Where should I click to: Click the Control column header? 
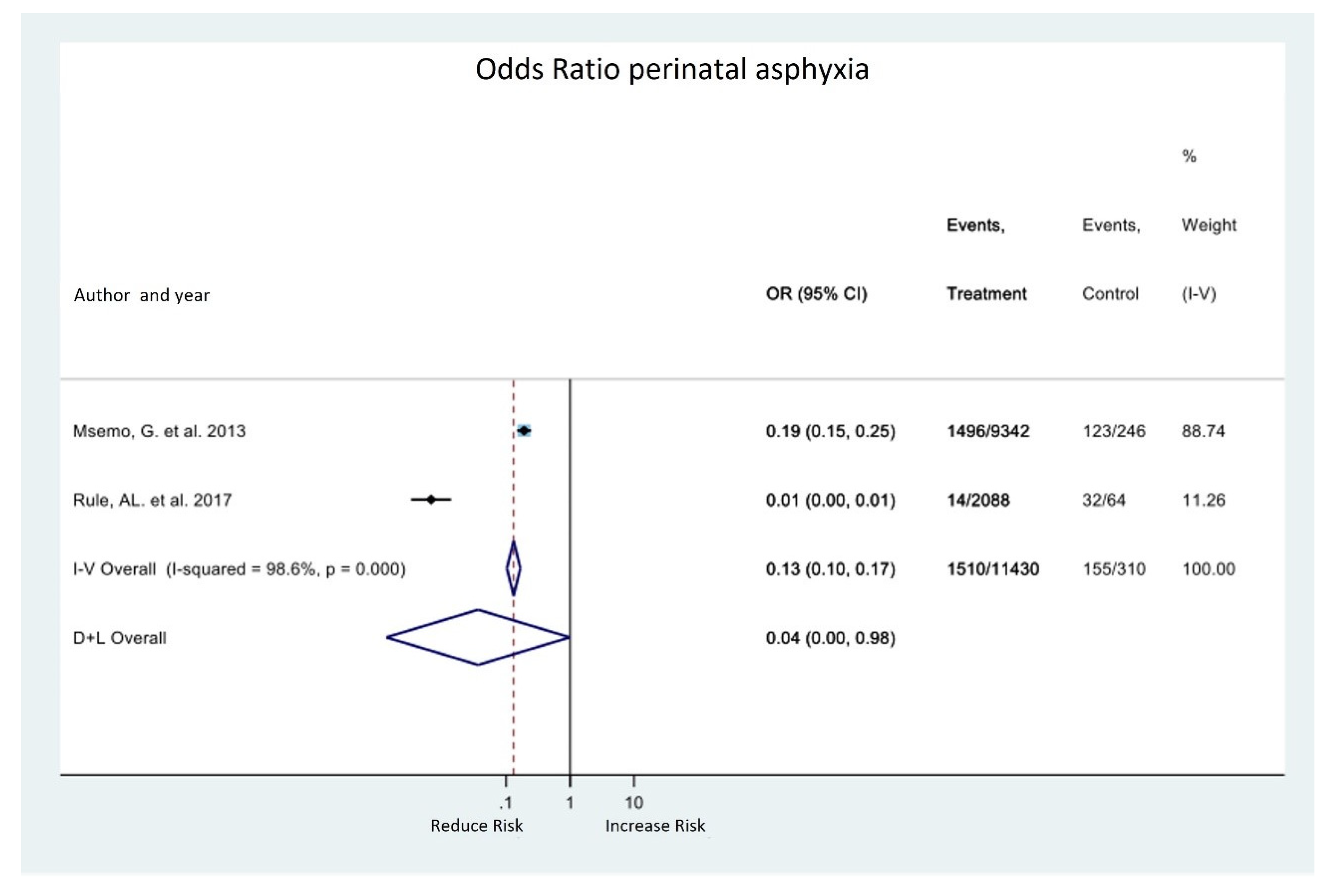pos(1109,294)
